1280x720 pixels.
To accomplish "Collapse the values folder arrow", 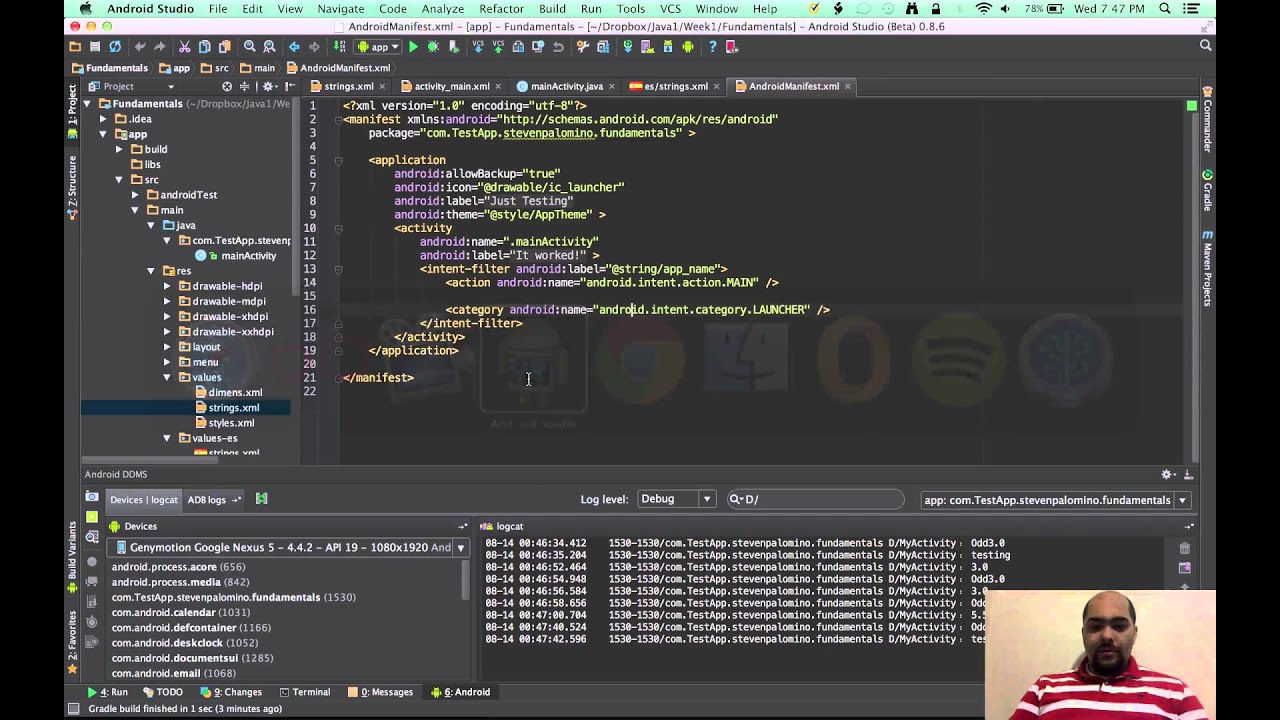I will [167, 377].
